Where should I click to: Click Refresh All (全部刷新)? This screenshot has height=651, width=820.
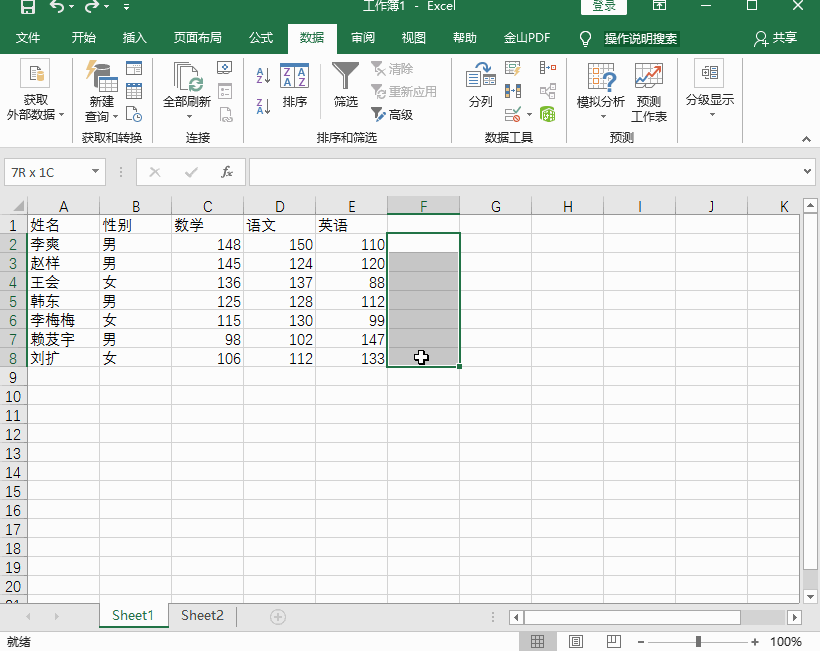187,84
